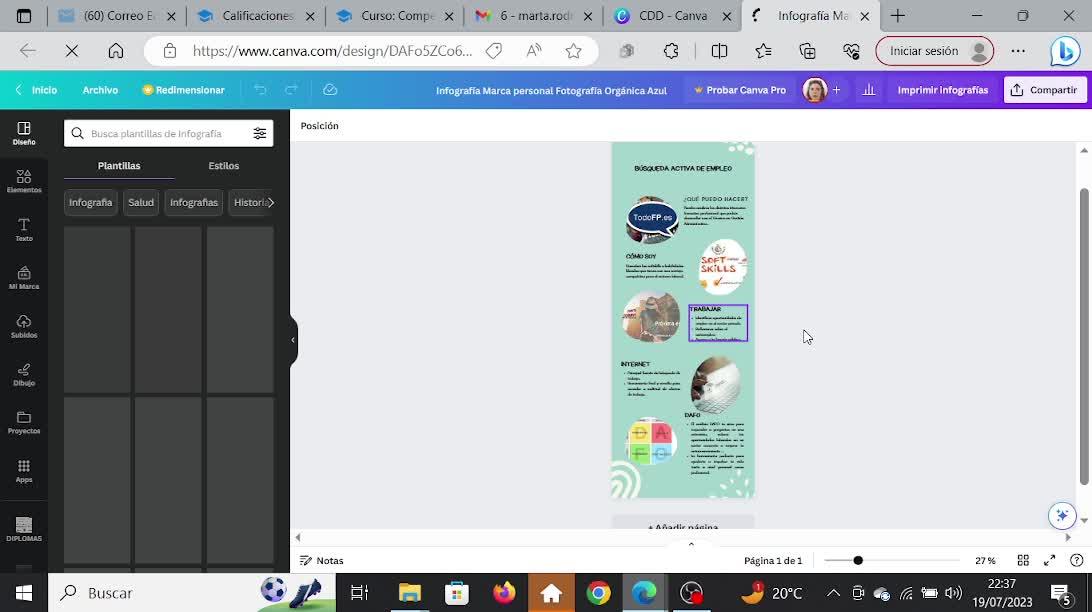Stop page loading in browser

point(72,51)
